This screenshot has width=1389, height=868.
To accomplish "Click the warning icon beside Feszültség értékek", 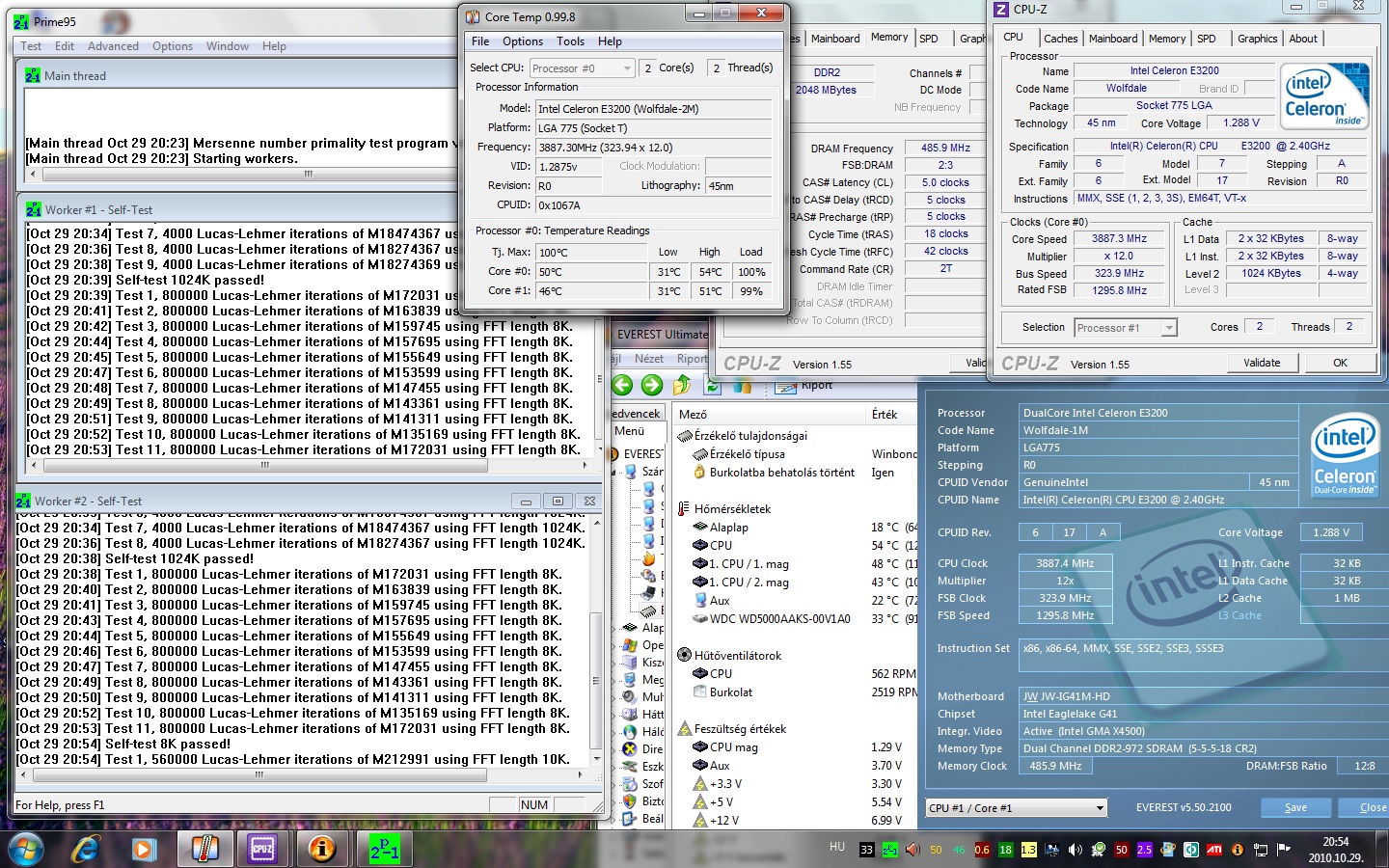I will pos(684,728).
